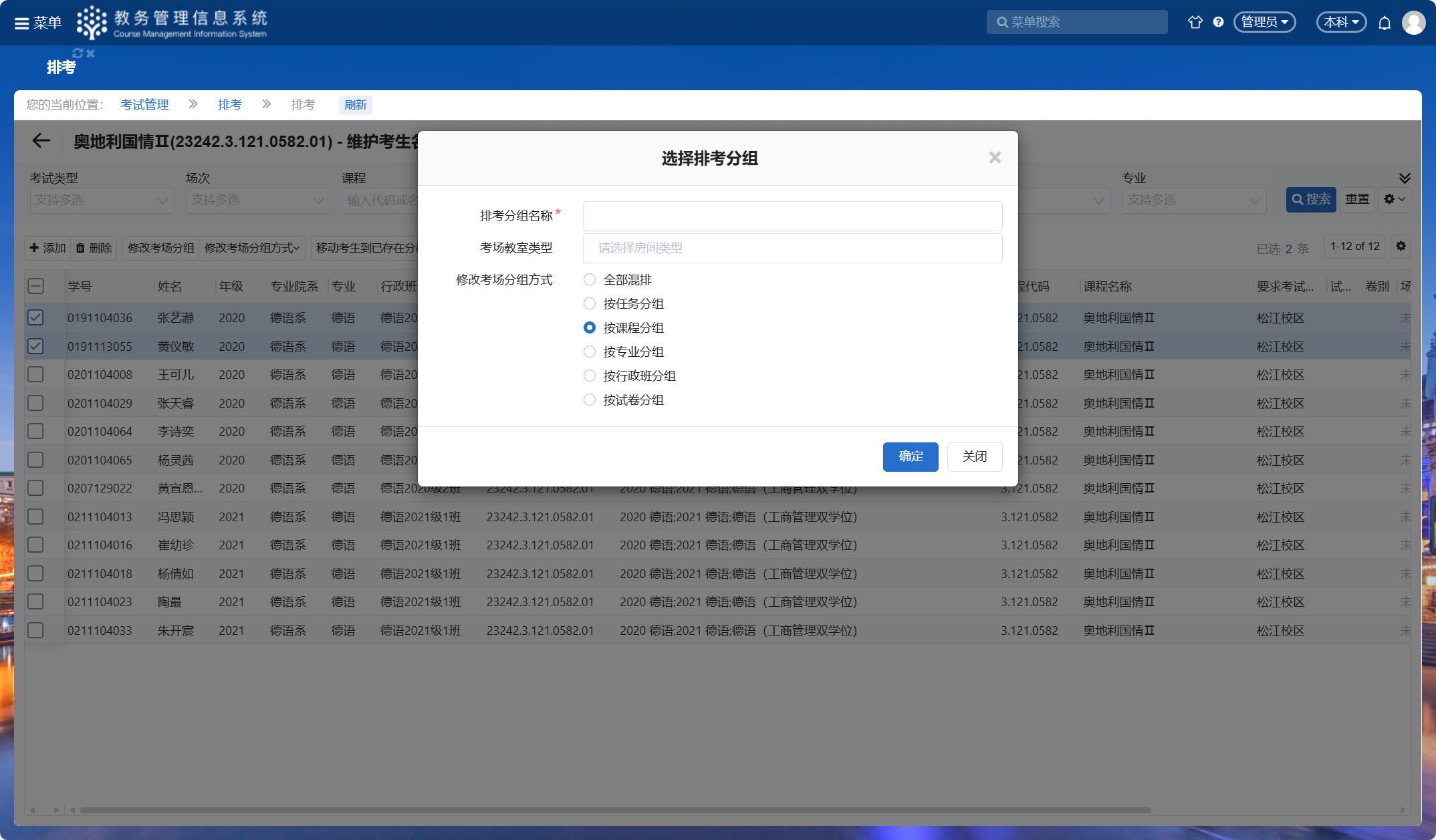This screenshot has width=1436, height=840.
Task: Click the 考试管理 breadcrumb link
Action: 144,105
